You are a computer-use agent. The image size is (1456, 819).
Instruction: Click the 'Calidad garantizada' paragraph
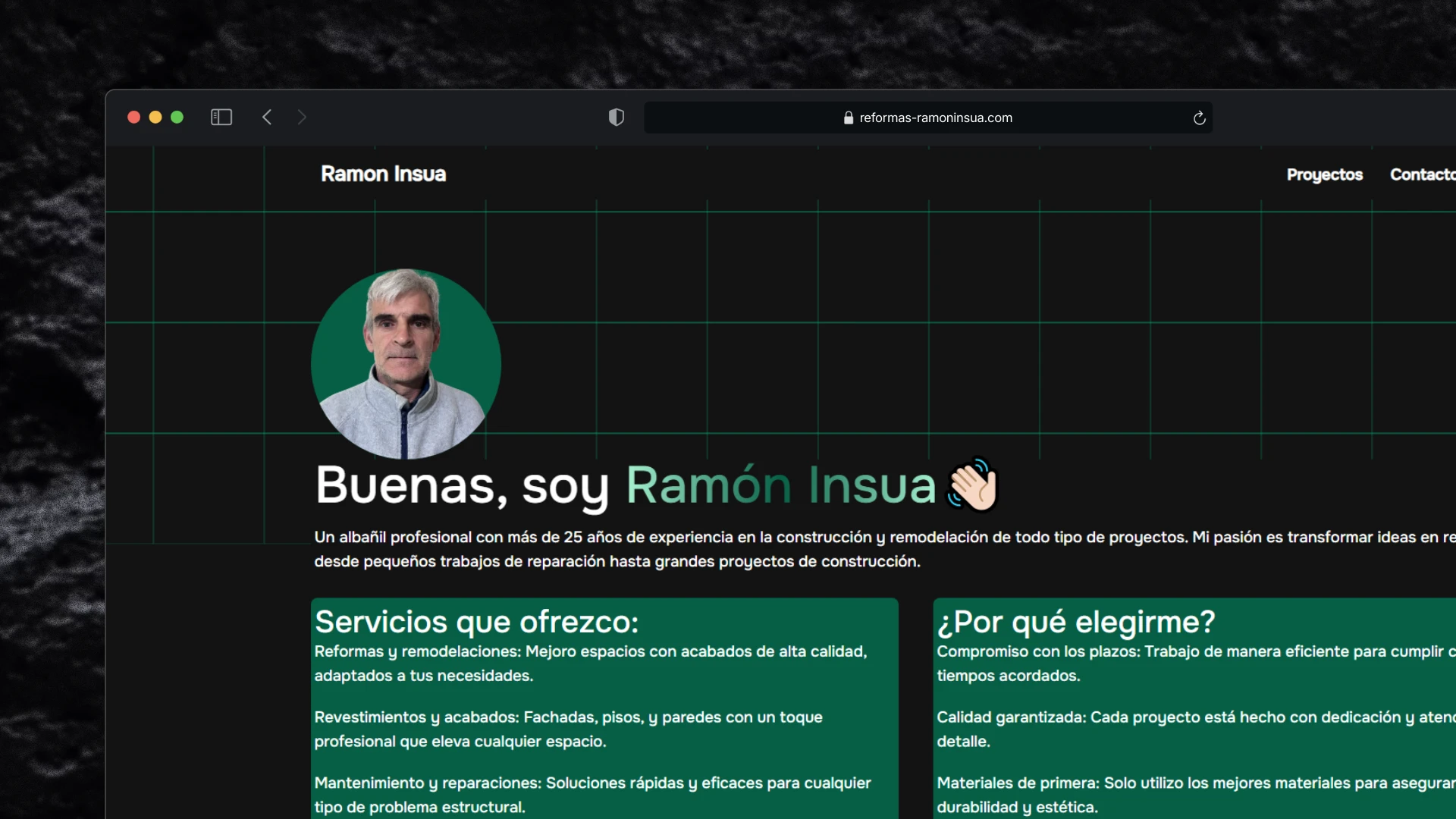click(1196, 729)
